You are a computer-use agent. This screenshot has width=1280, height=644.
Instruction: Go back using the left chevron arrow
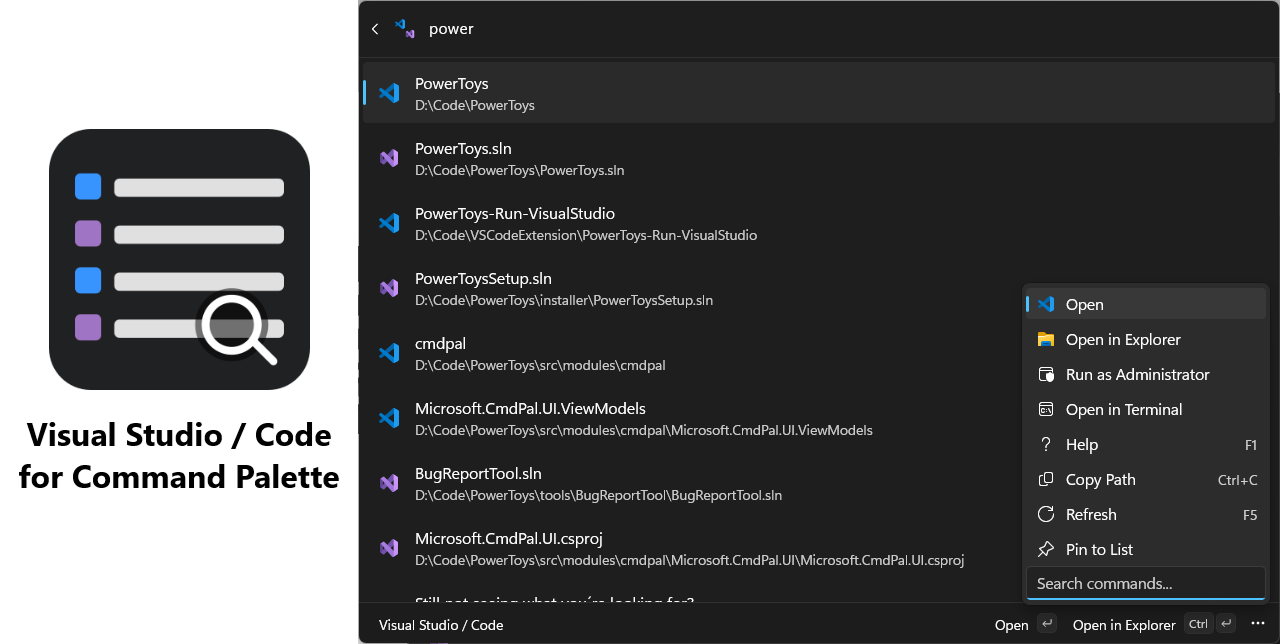[x=375, y=29]
